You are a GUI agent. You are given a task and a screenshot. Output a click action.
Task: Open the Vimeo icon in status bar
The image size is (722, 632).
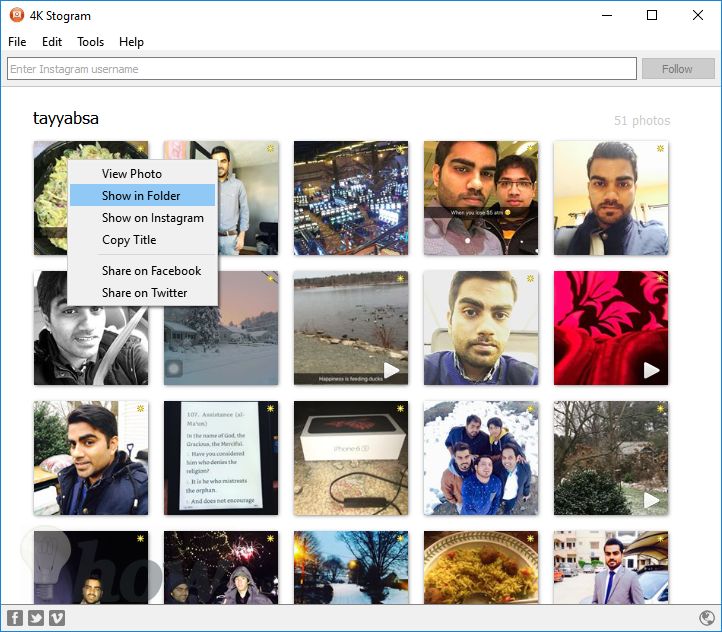[x=57, y=617]
